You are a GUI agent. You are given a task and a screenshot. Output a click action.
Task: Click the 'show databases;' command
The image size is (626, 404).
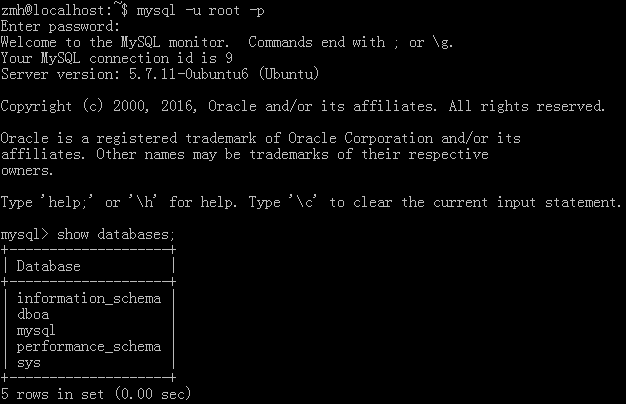[116, 234]
